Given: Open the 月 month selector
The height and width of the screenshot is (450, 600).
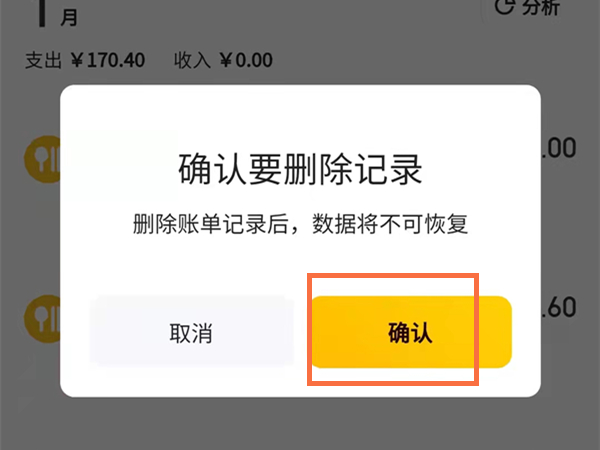Looking at the screenshot, I should point(69,17).
